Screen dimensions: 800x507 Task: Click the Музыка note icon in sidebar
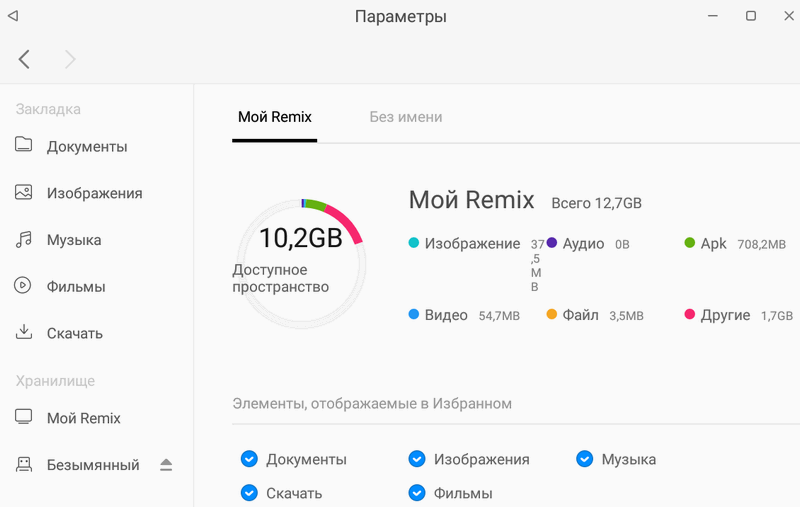click(23, 239)
